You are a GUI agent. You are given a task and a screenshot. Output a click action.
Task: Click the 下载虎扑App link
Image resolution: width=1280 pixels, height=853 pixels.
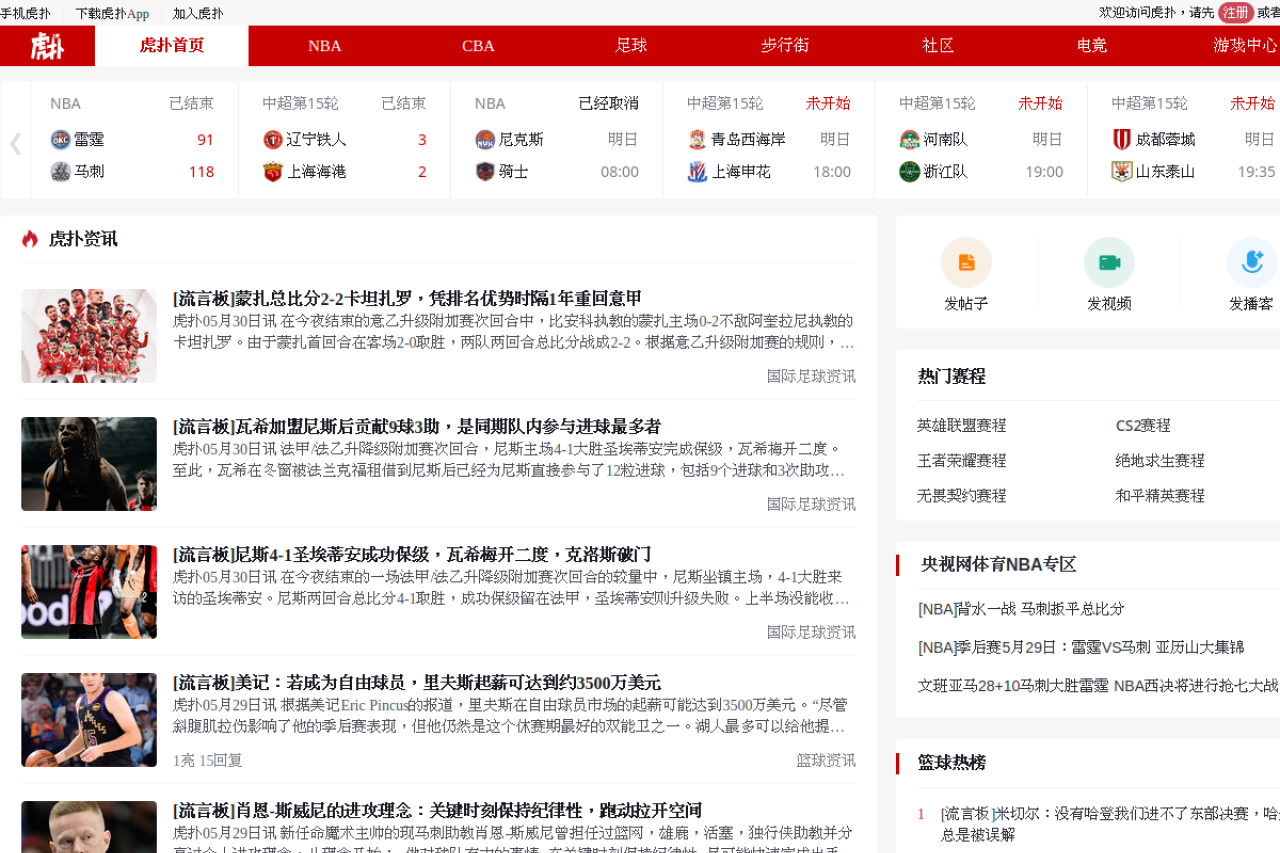click(112, 13)
